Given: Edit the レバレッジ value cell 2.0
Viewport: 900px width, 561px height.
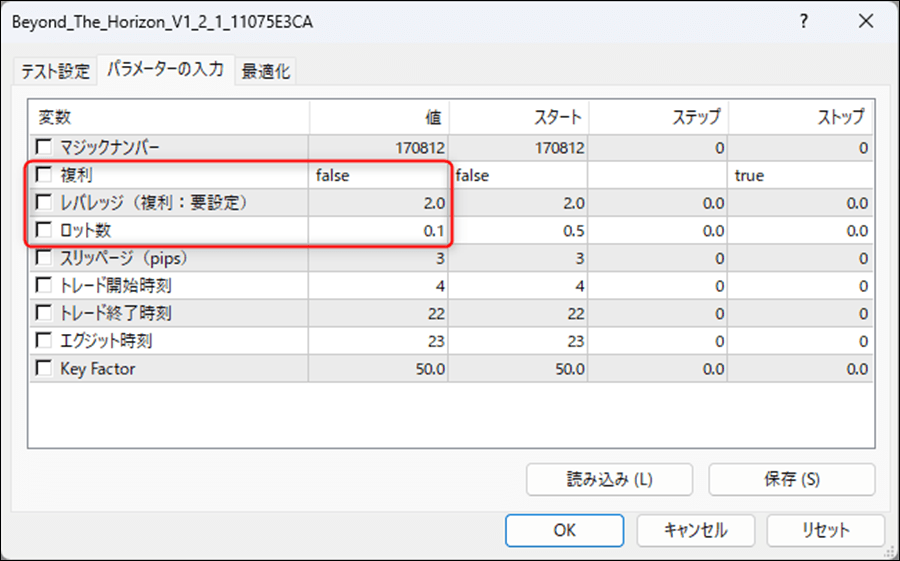Looking at the screenshot, I should coord(378,203).
